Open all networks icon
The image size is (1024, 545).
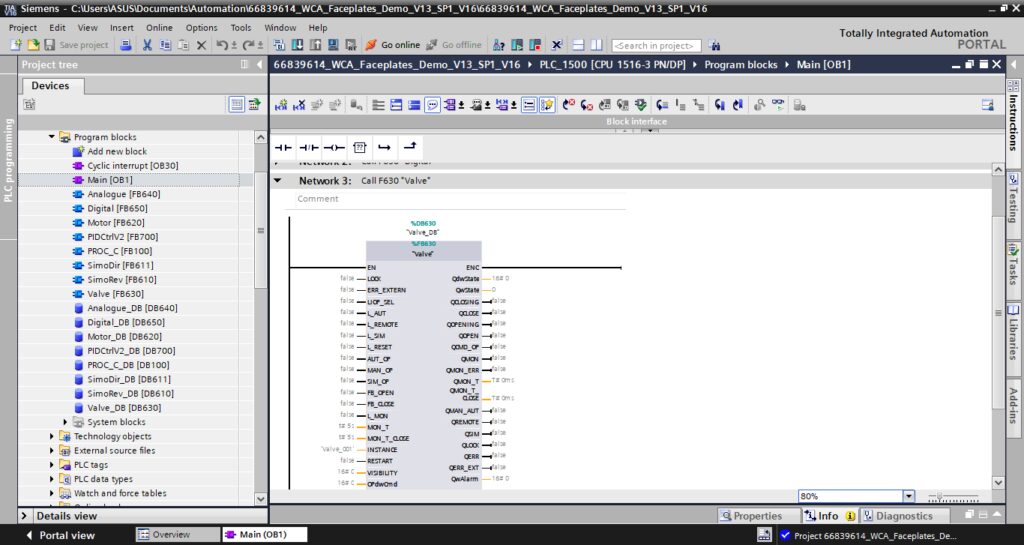pyautogui.click(x=396, y=104)
